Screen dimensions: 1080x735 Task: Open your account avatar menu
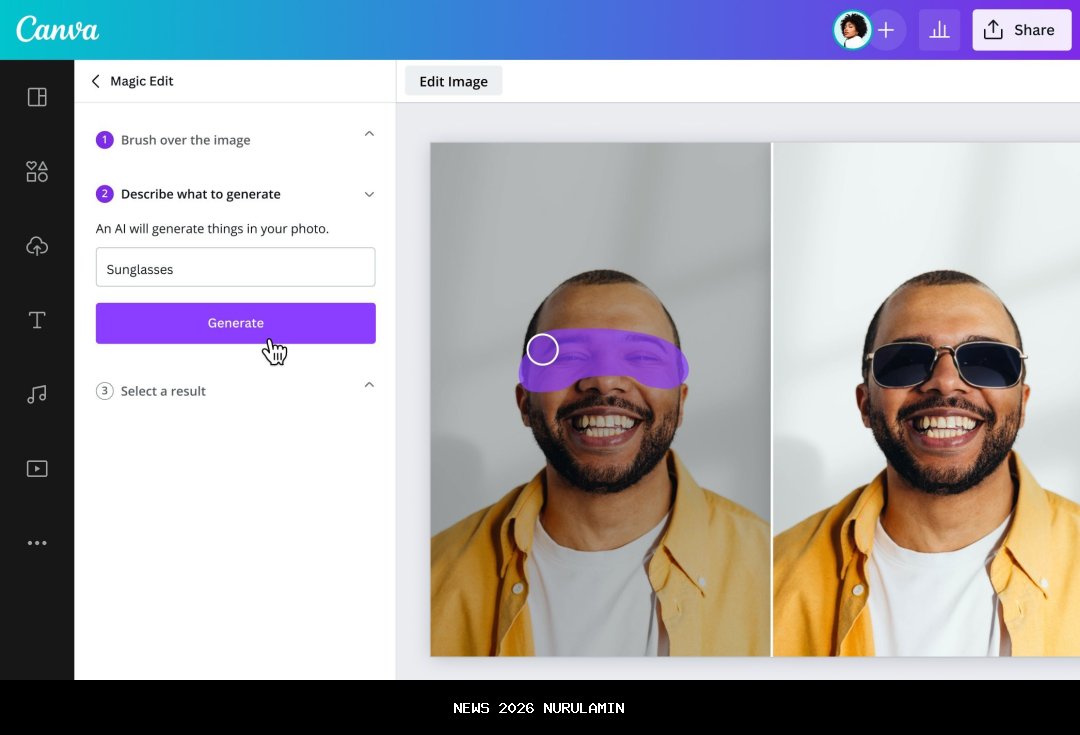click(852, 29)
